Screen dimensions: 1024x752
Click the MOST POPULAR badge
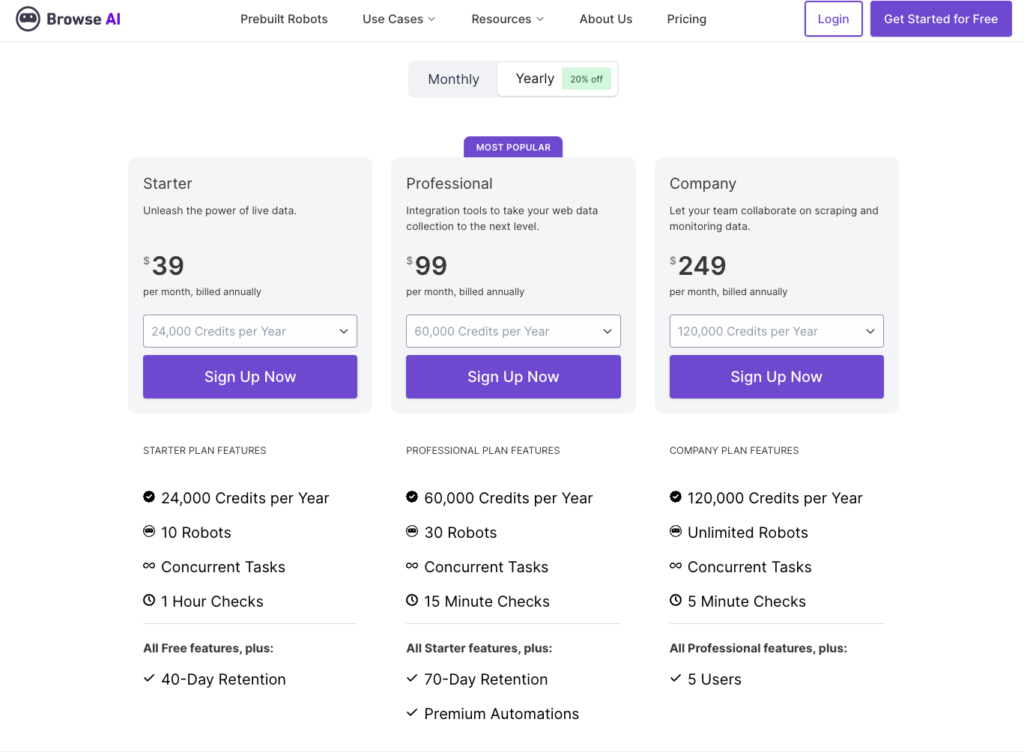513,147
